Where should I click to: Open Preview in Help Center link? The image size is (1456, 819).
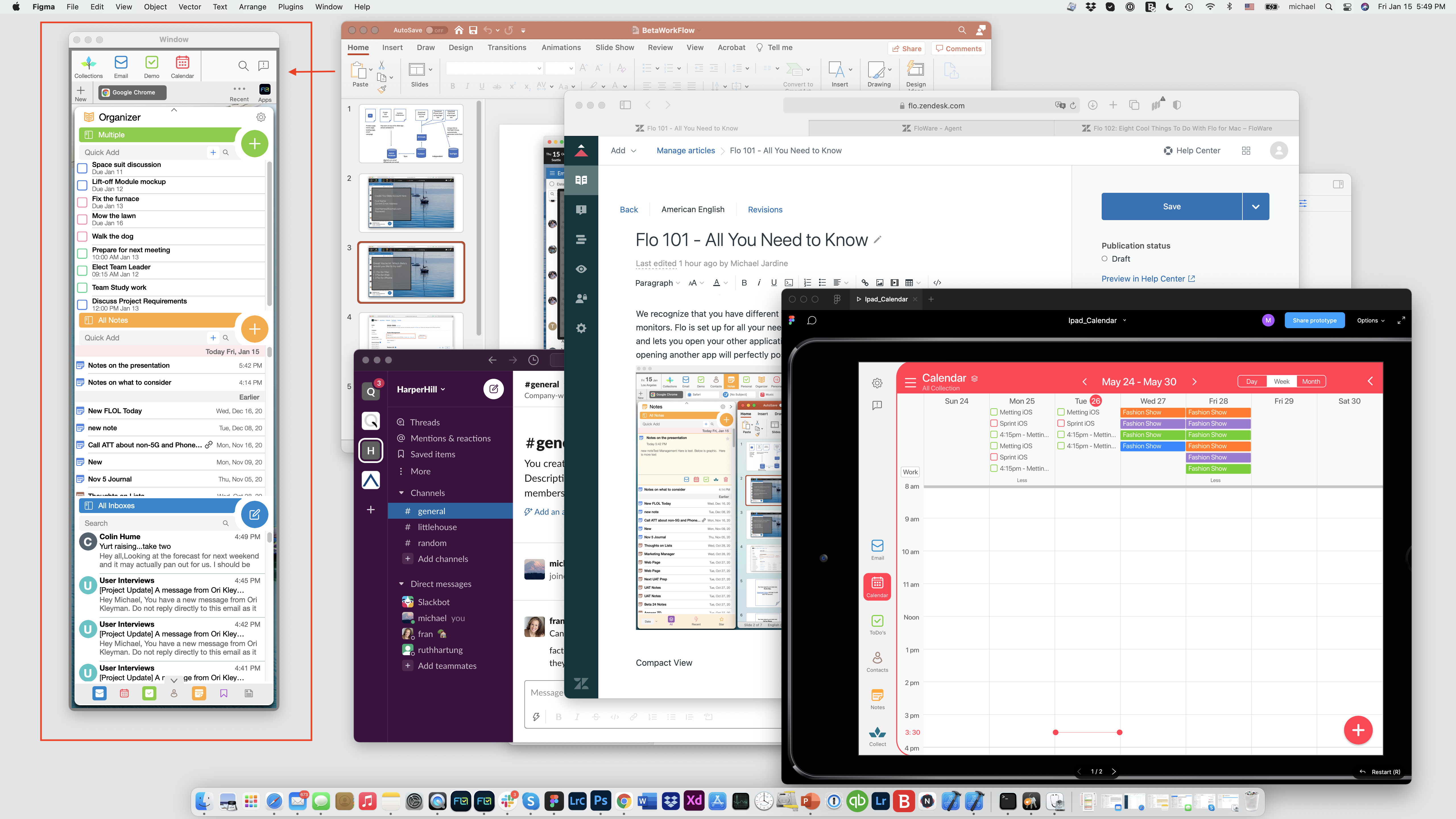pyautogui.click(x=1148, y=279)
